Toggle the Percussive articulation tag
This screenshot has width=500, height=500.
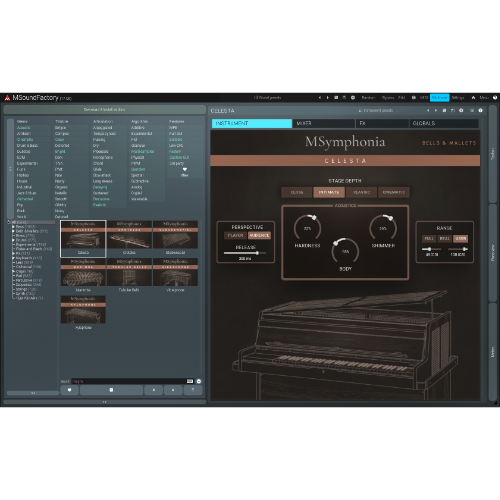click(x=101, y=199)
